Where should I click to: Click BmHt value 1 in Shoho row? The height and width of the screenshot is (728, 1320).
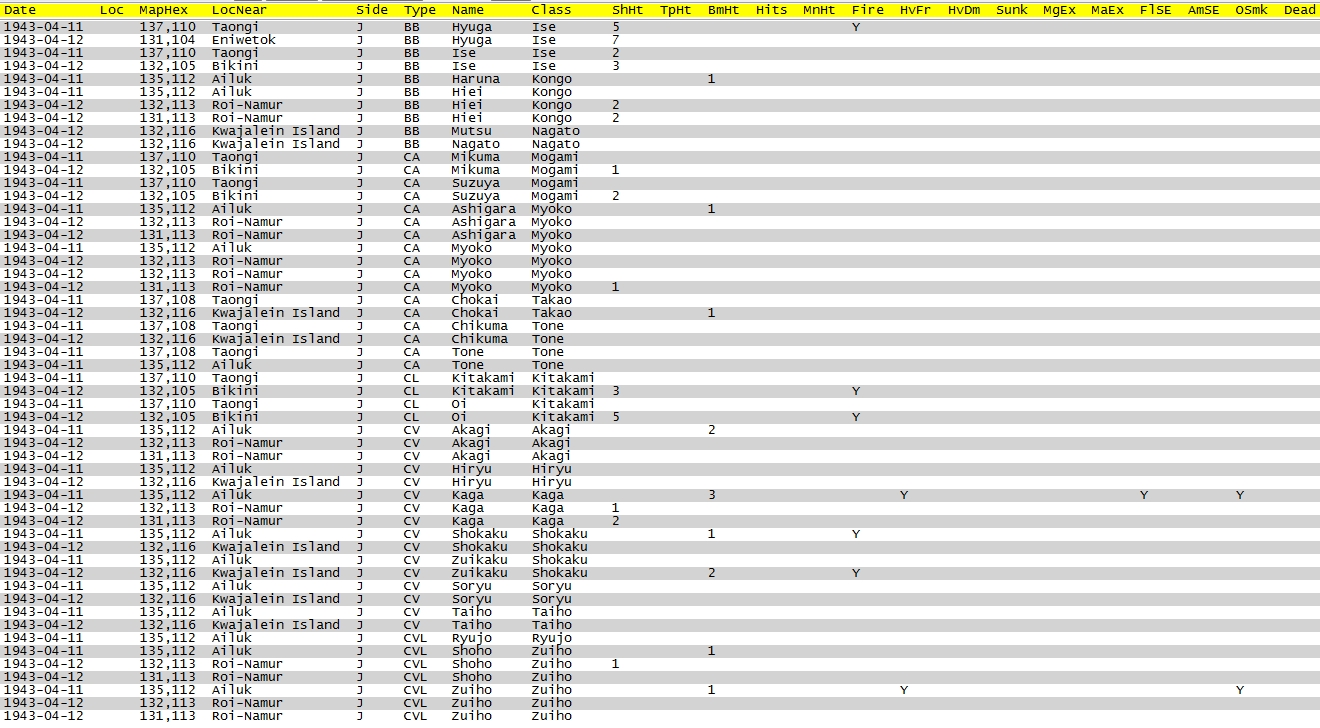[x=712, y=651]
